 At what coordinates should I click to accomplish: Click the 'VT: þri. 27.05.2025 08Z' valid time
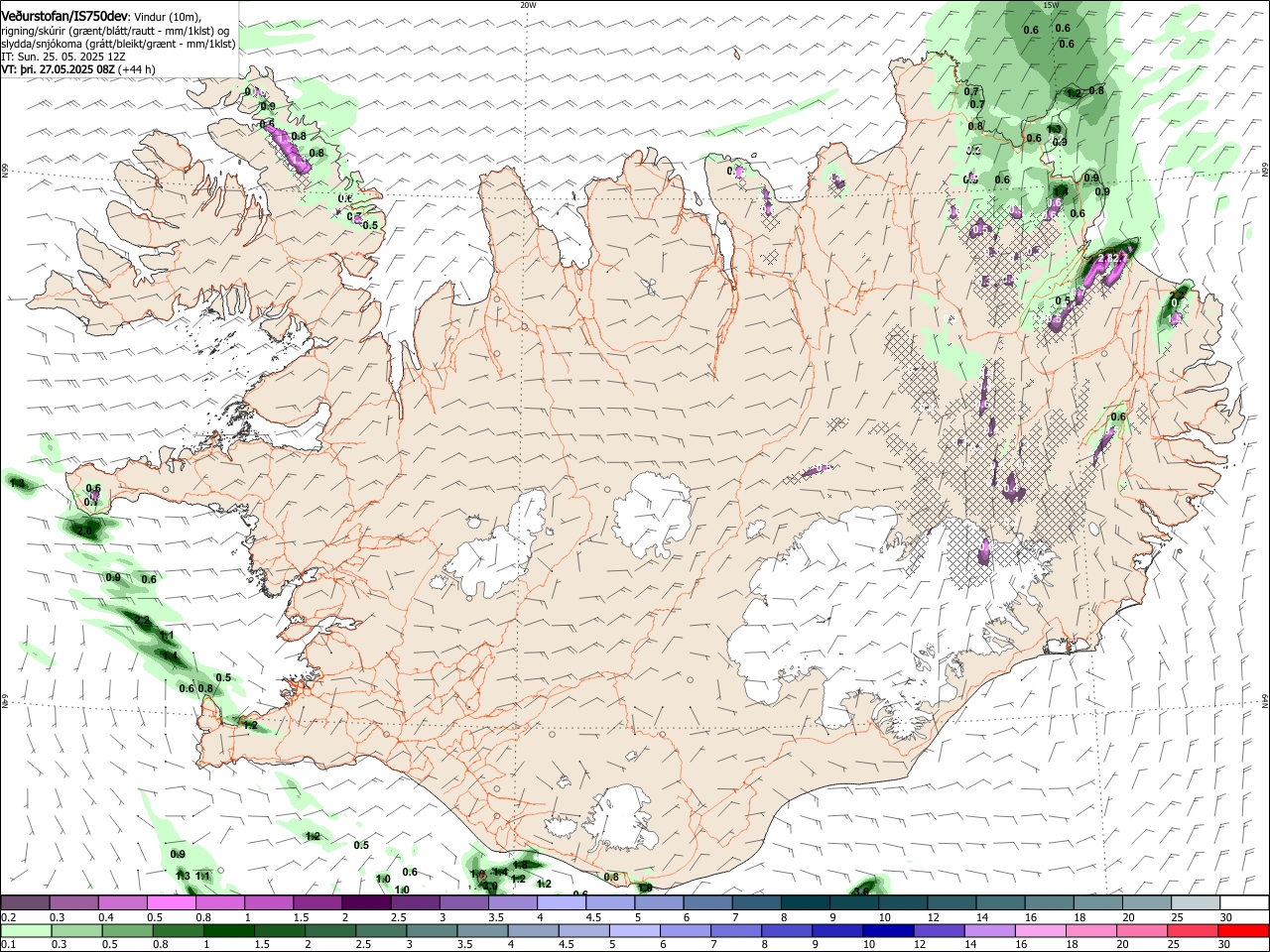[x=58, y=69]
